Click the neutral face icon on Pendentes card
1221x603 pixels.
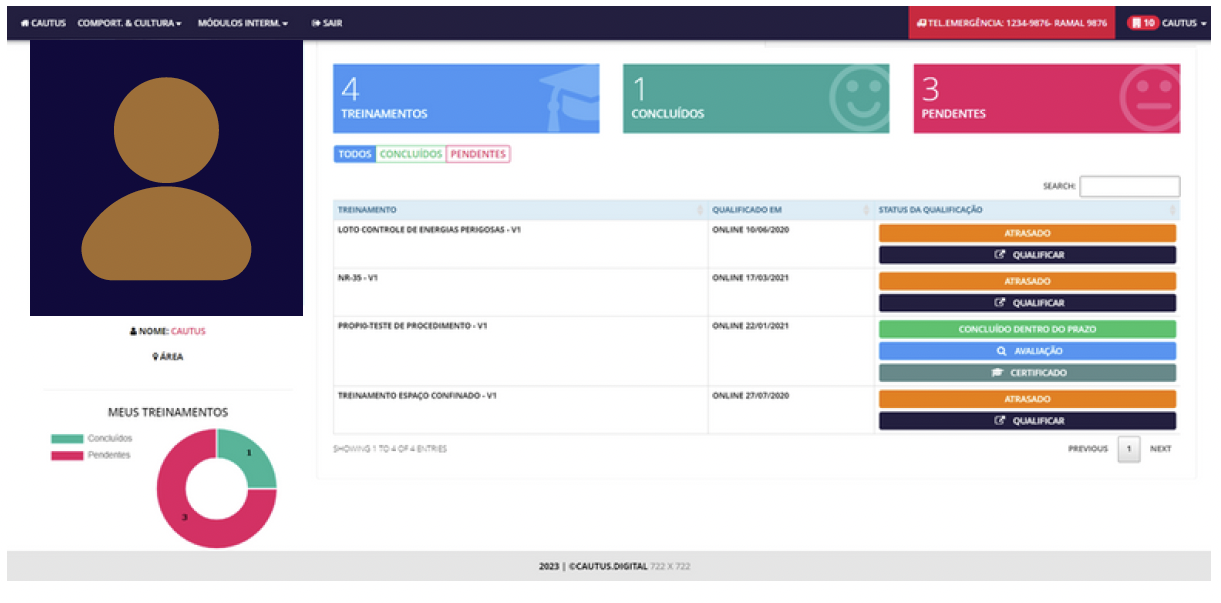[1150, 98]
